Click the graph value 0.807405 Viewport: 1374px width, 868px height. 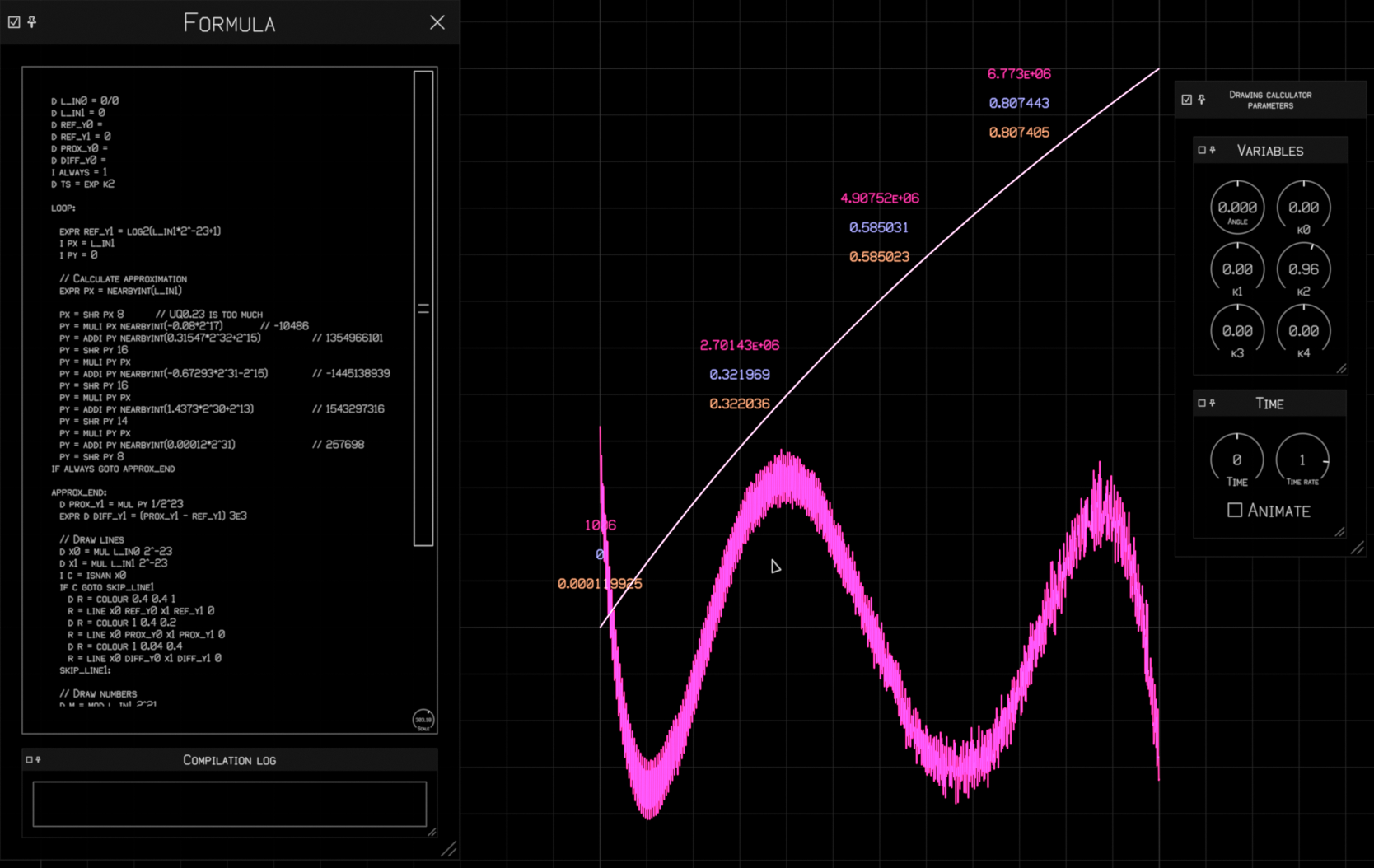coord(1019,133)
